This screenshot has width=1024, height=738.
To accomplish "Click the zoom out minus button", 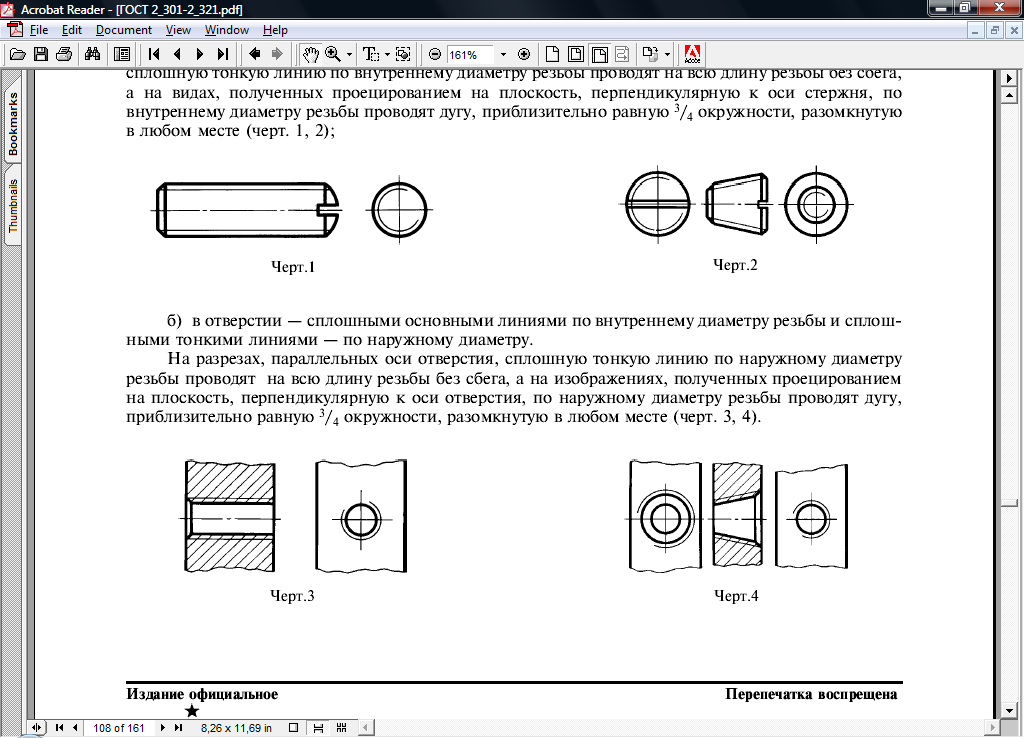I will 435,54.
